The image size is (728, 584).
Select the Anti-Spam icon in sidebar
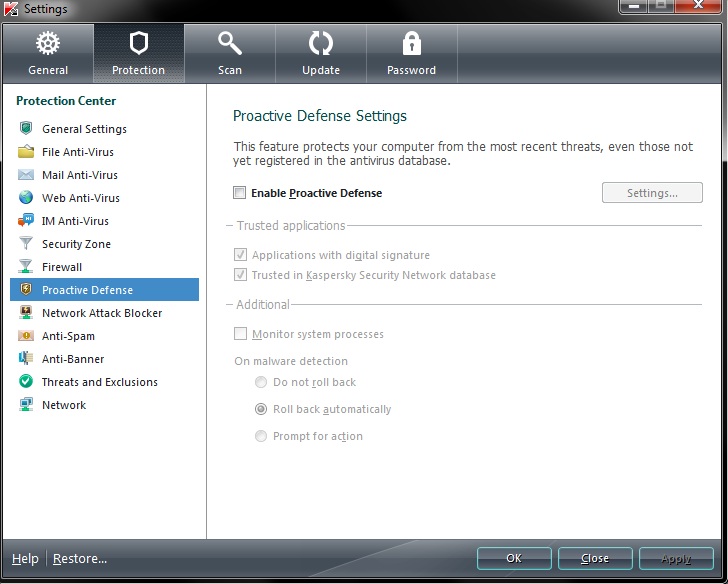tap(25, 336)
